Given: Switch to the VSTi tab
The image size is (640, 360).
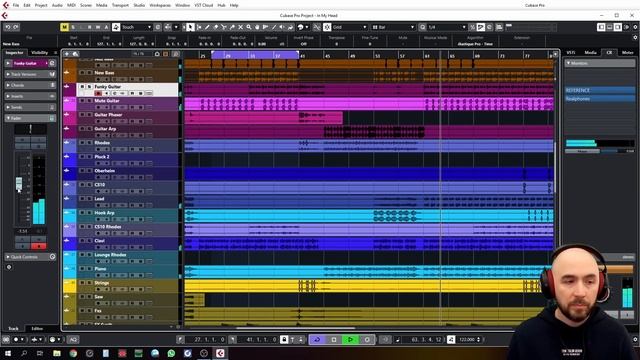Looking at the screenshot, I should pyautogui.click(x=571, y=53).
